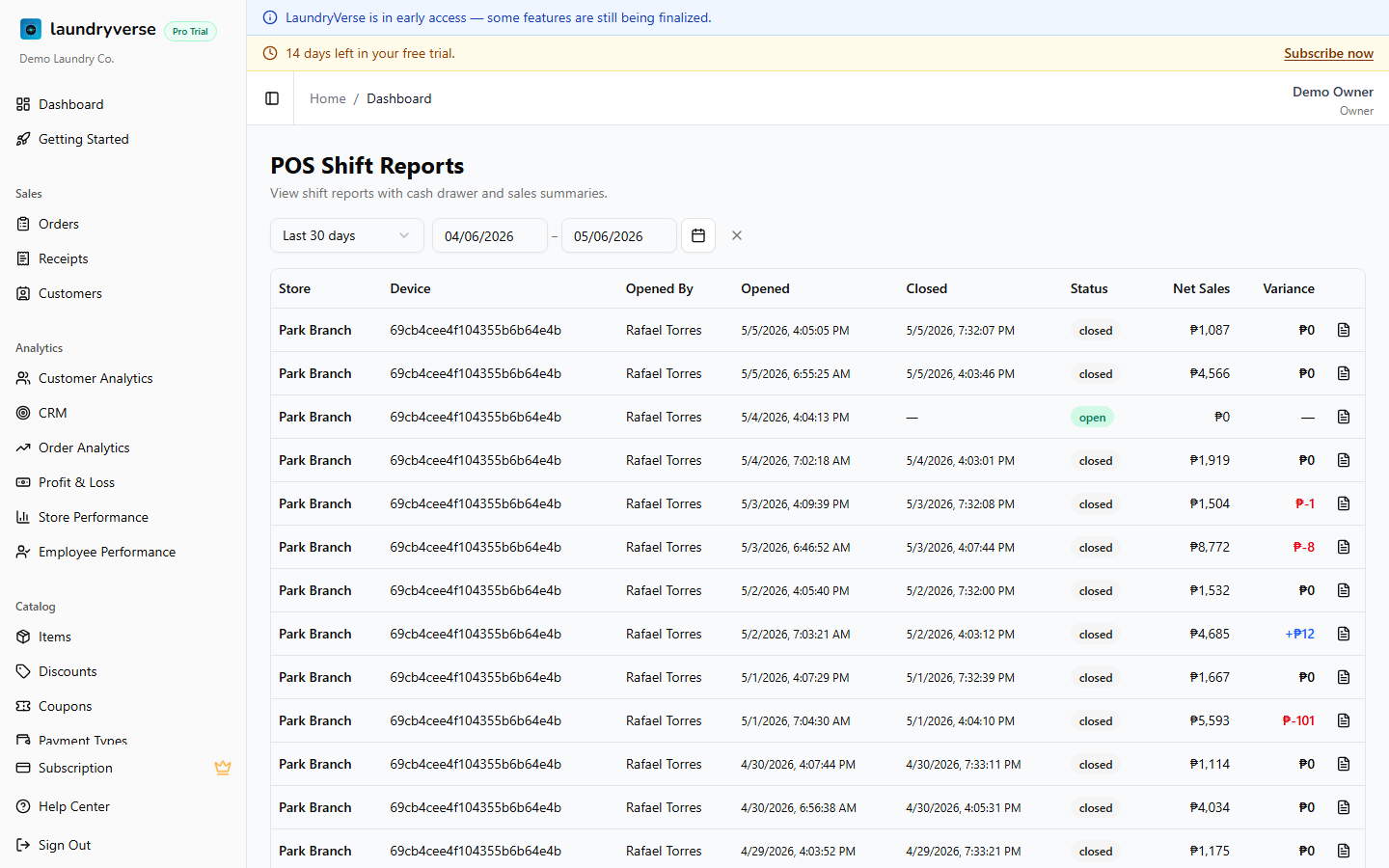The width and height of the screenshot is (1389, 868).
Task: Click Pro Trial badge
Action: (x=190, y=31)
